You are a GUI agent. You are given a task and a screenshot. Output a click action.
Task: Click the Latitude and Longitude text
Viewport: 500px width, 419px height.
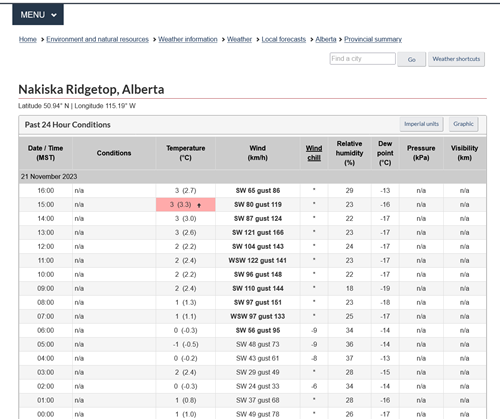77,106
